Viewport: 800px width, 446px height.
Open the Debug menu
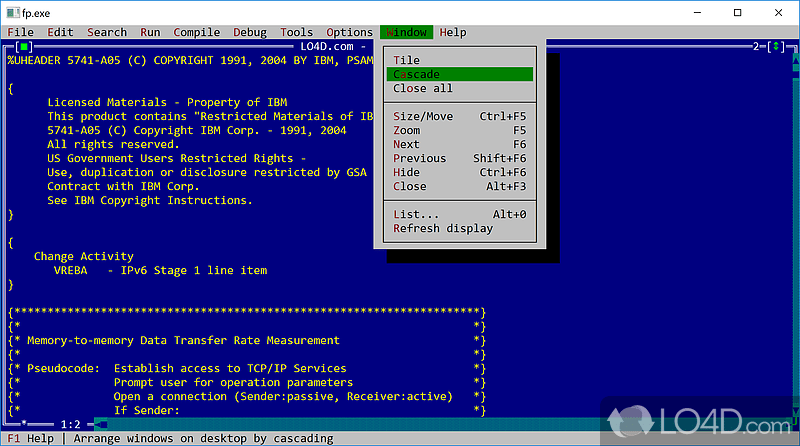[249, 32]
